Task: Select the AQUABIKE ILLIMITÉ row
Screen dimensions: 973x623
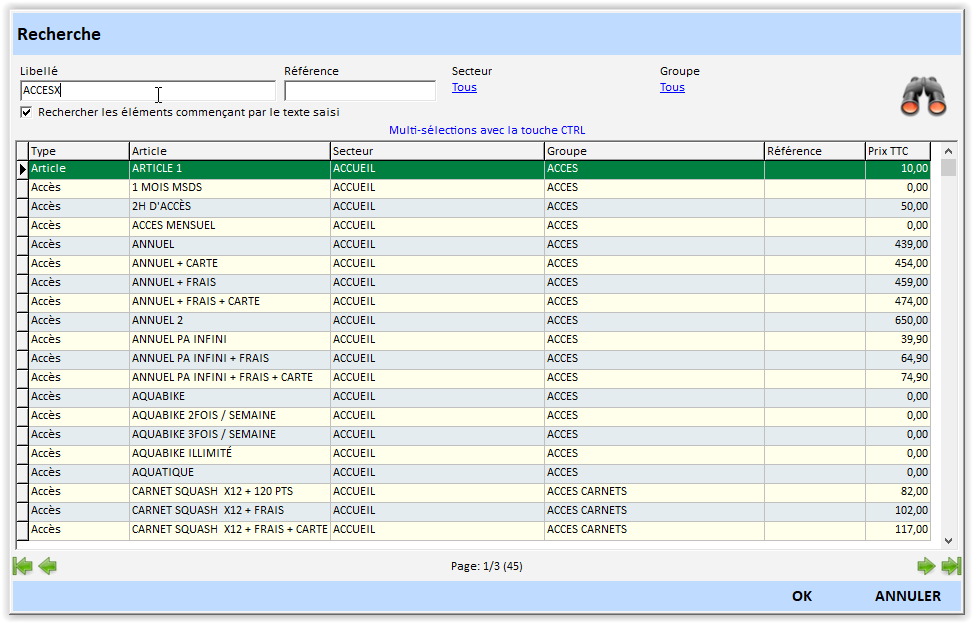Action: click(229, 454)
